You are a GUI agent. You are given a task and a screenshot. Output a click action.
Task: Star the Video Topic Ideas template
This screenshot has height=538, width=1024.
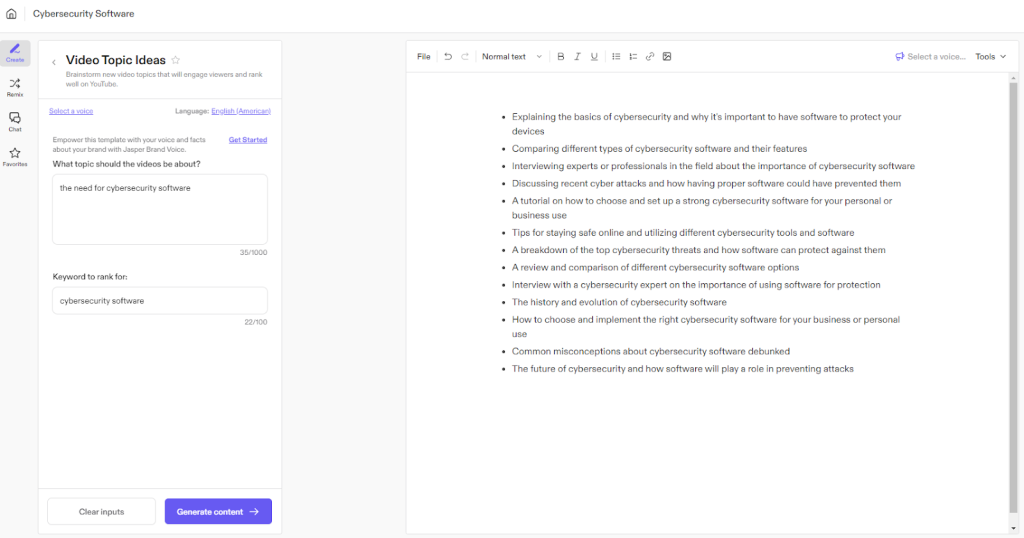coord(176,61)
